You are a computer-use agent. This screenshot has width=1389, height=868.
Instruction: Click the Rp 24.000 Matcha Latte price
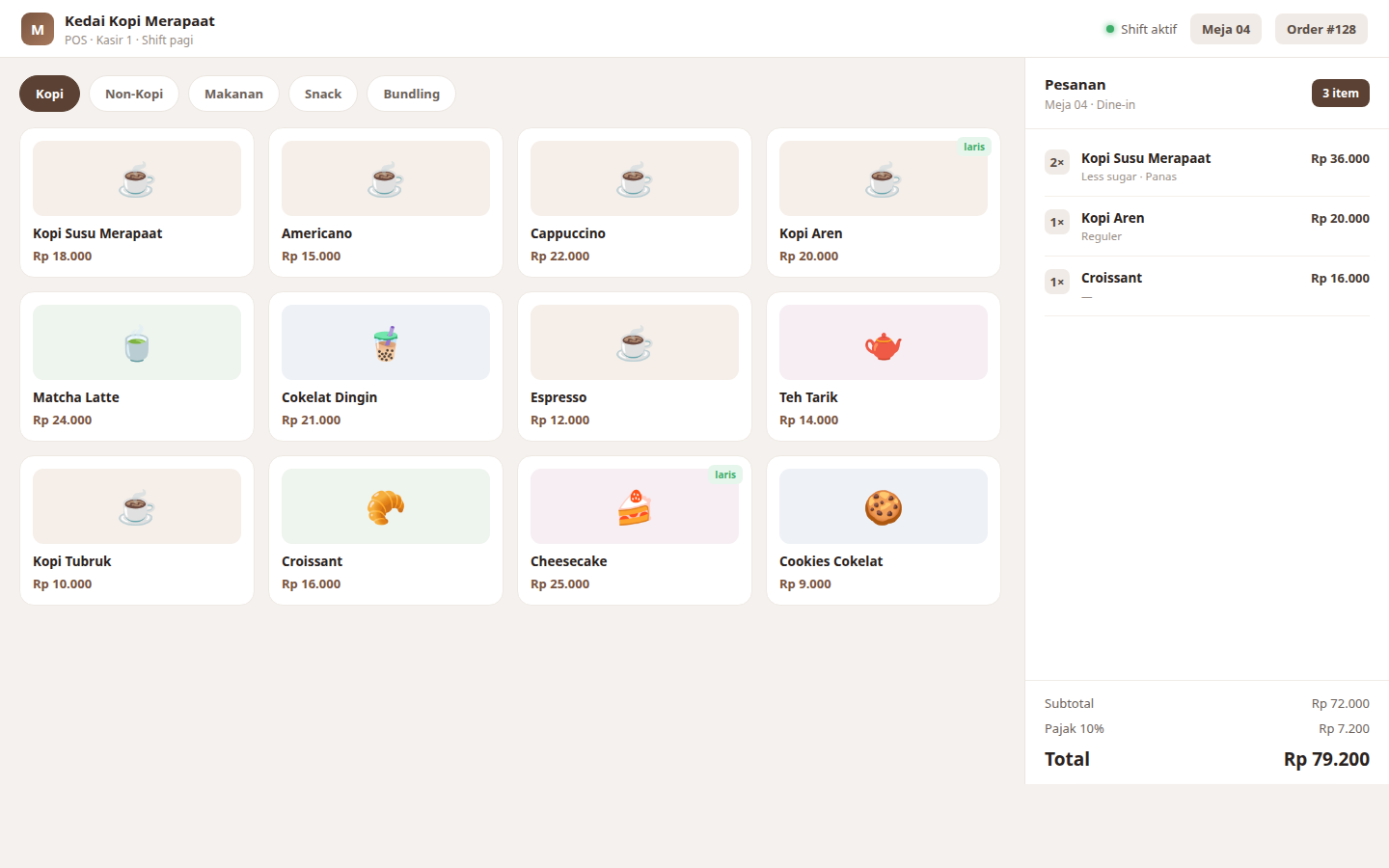click(x=62, y=420)
